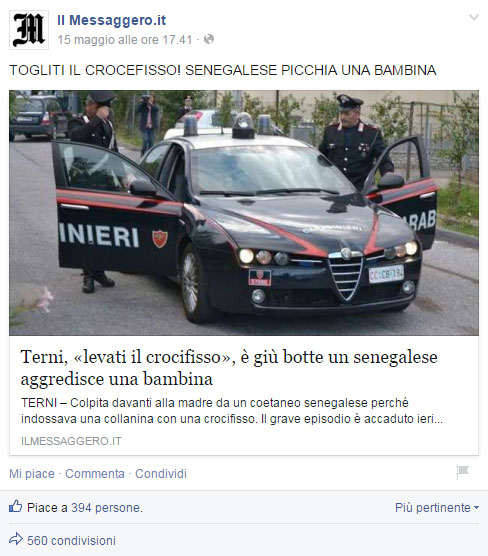Click the Commenta button

(x=95, y=474)
